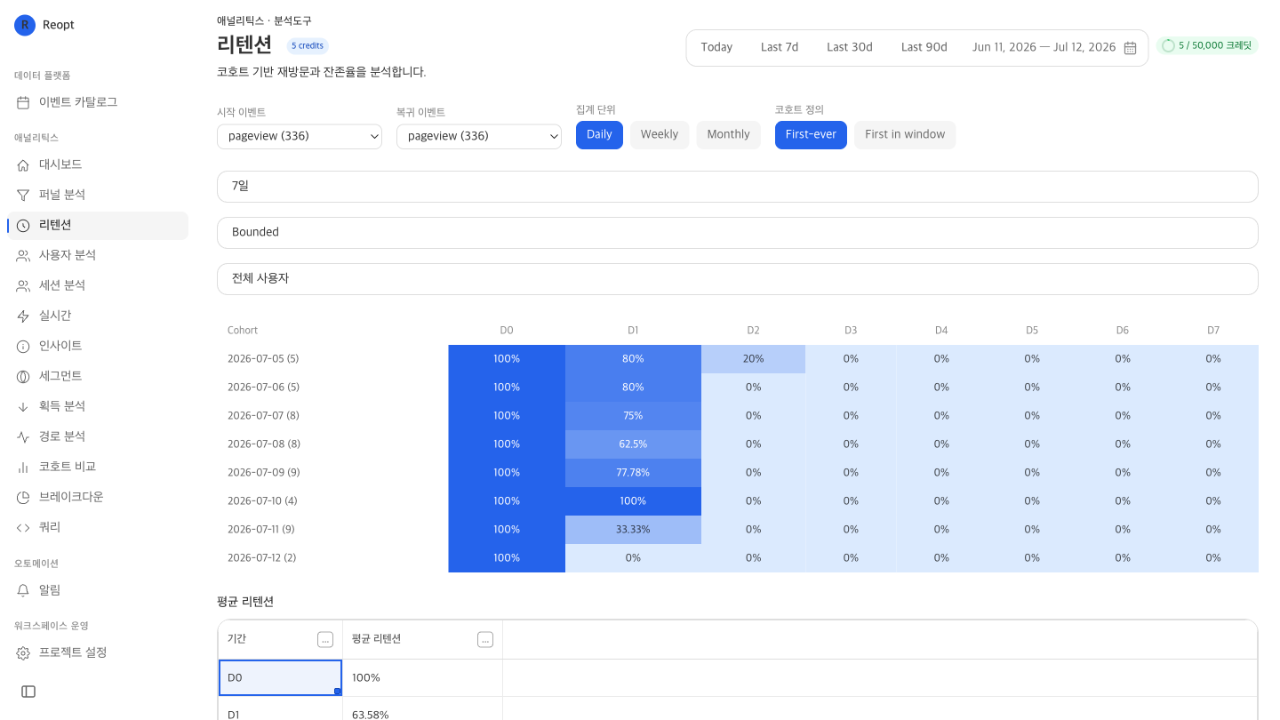Image resolution: width=1280 pixels, height=720 pixels.
Task: Select the Last 90d date preset
Action: tap(924, 48)
